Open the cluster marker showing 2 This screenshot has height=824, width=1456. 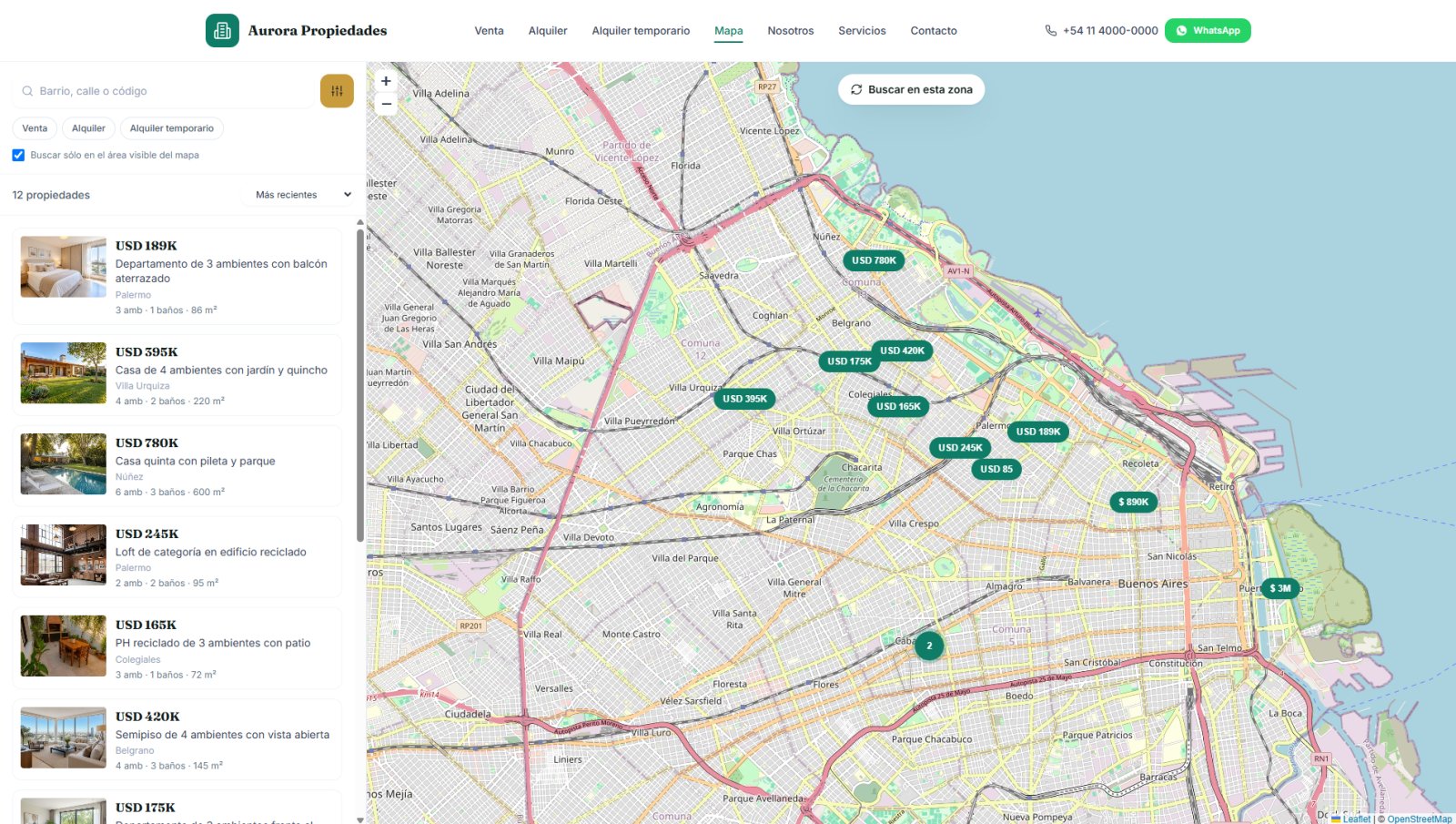929,646
